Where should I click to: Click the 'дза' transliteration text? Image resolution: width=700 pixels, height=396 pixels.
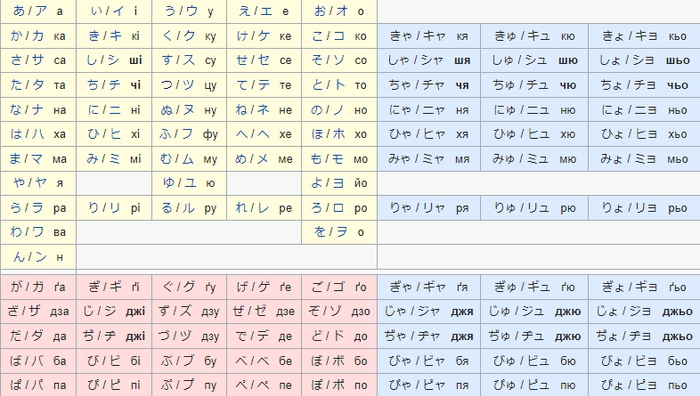click(x=59, y=312)
